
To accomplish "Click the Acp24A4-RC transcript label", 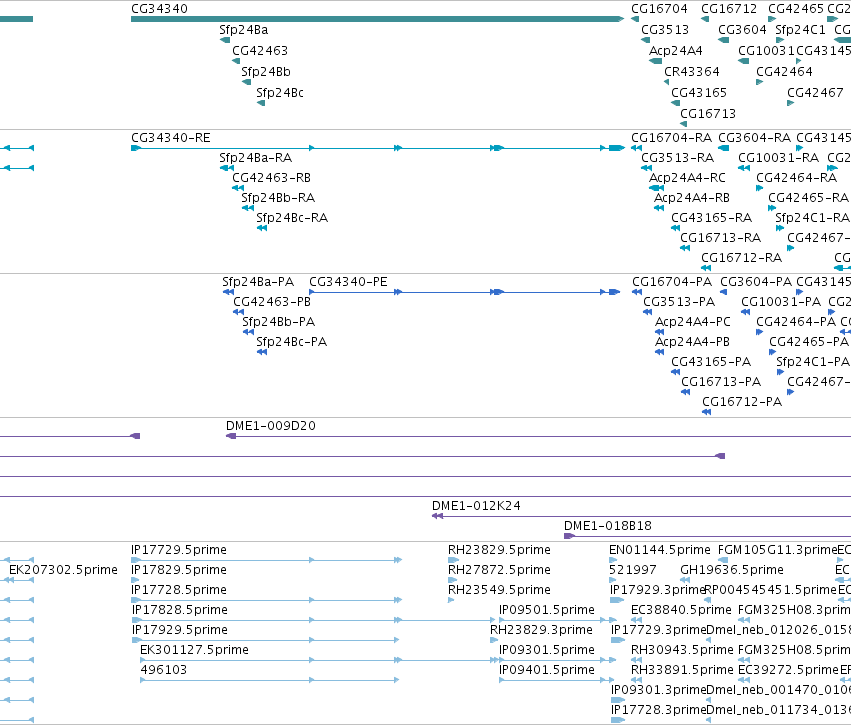I will 687,179.
